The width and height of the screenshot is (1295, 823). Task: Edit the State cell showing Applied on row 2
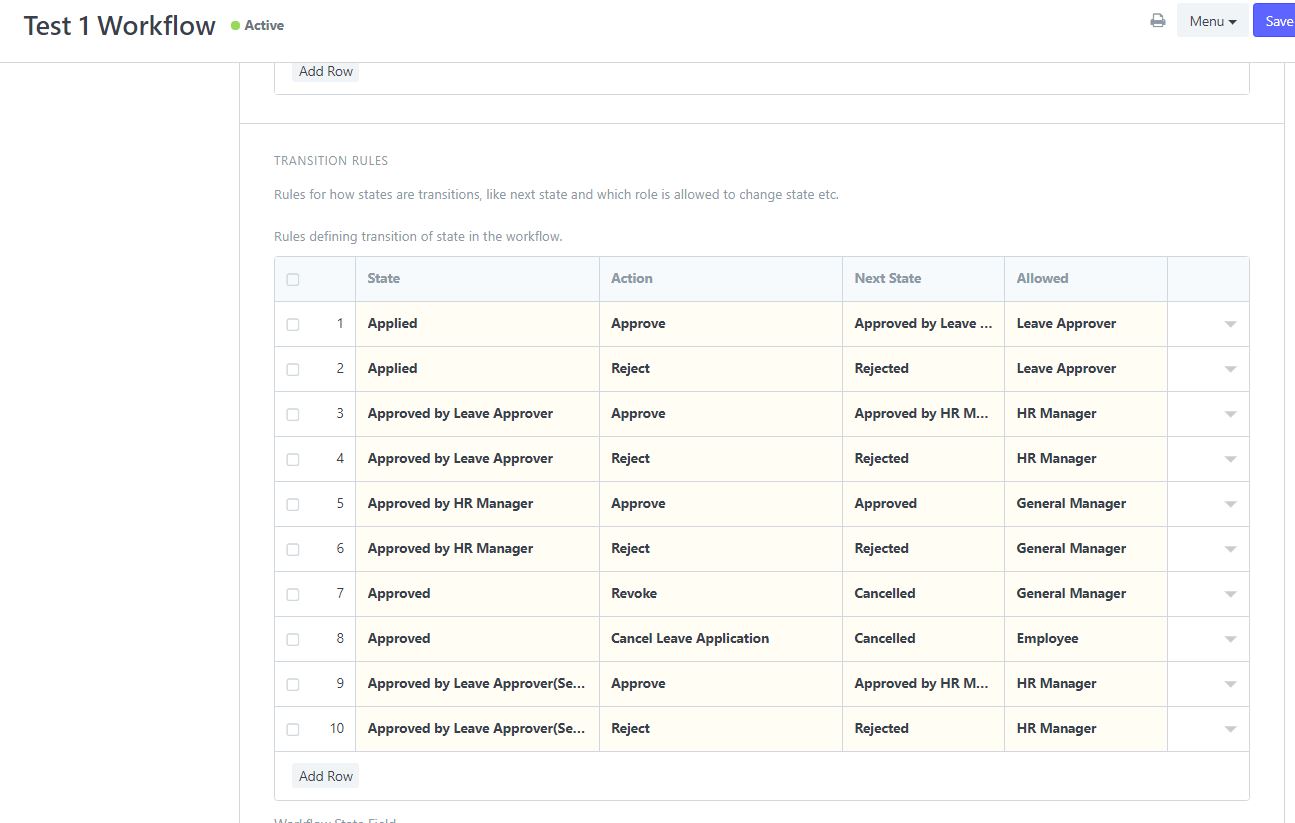click(392, 369)
